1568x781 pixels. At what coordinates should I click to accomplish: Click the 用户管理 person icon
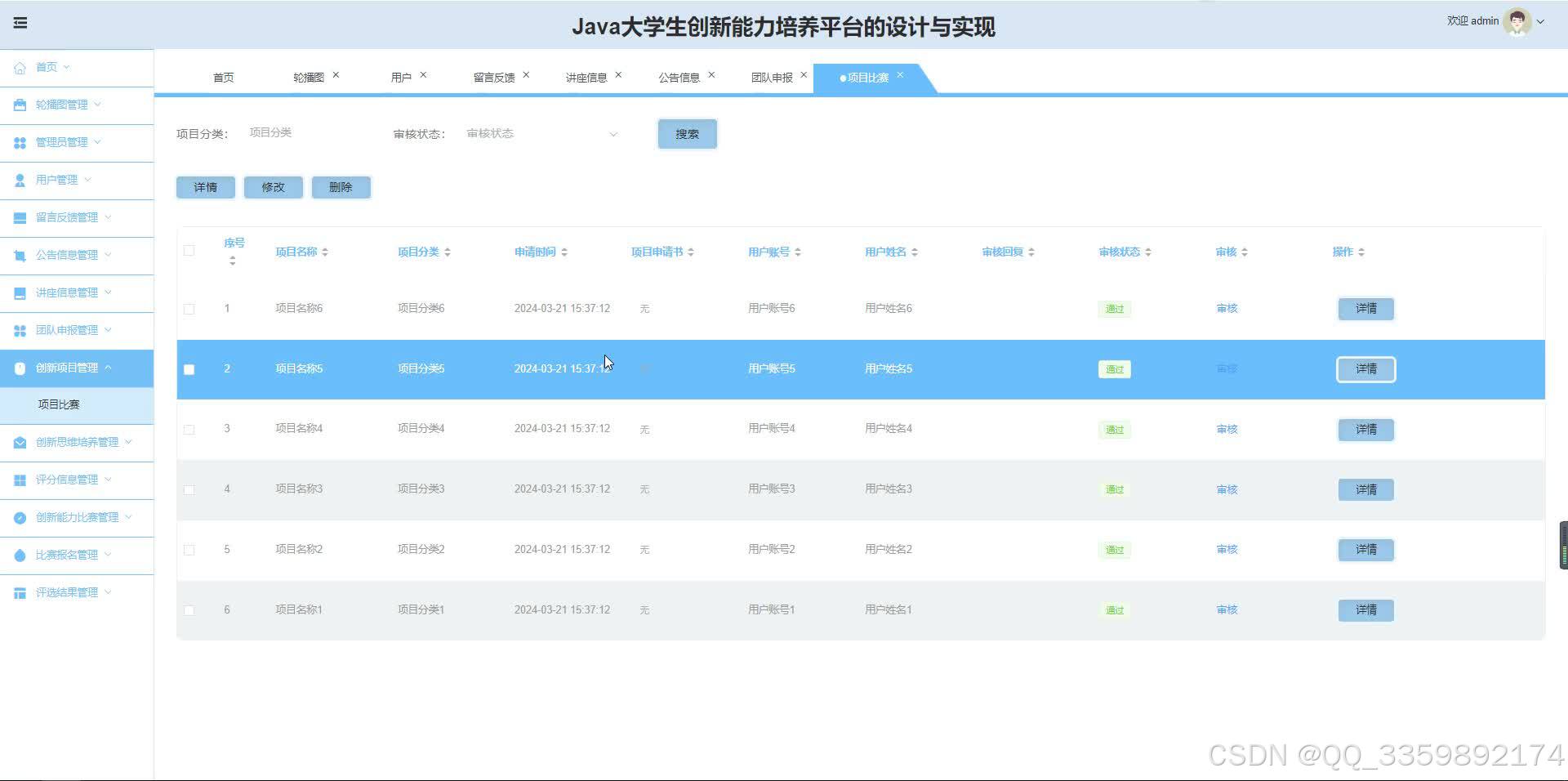(20, 181)
